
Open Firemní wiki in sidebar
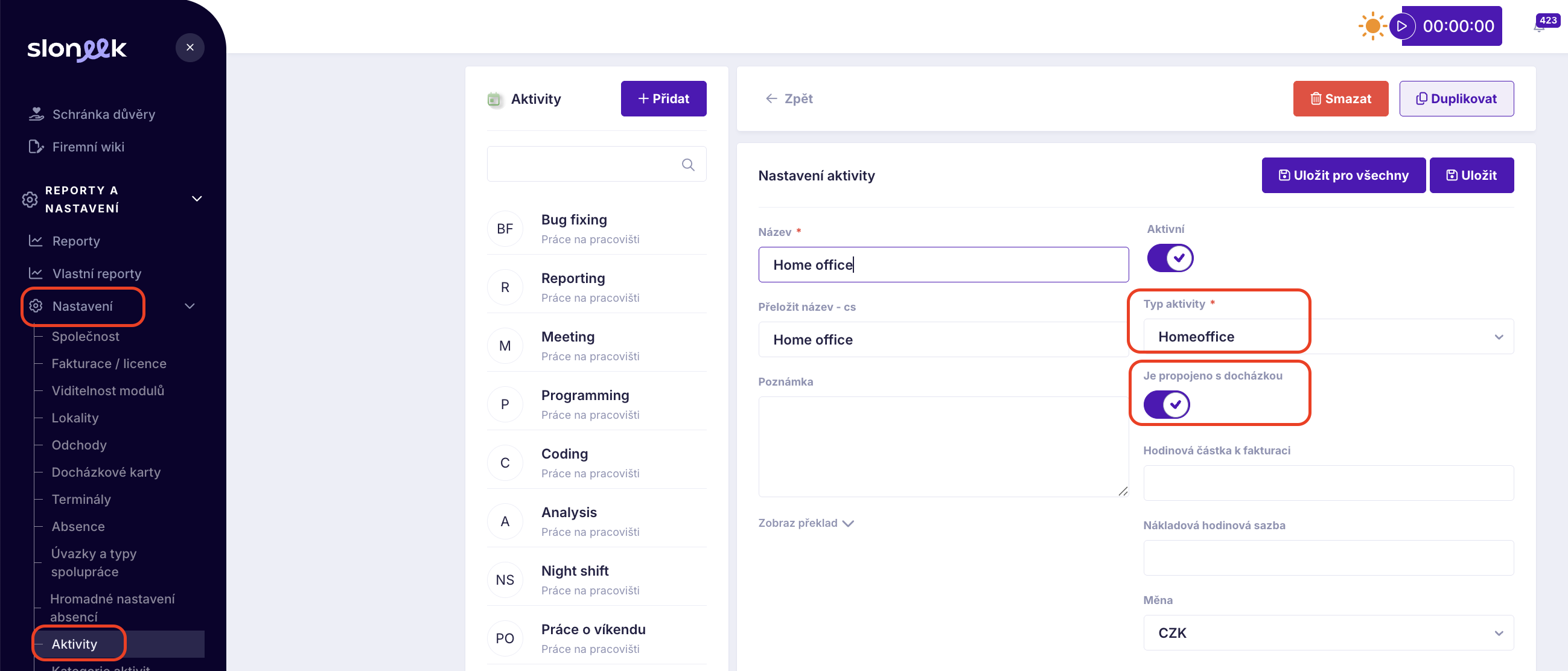(88, 147)
